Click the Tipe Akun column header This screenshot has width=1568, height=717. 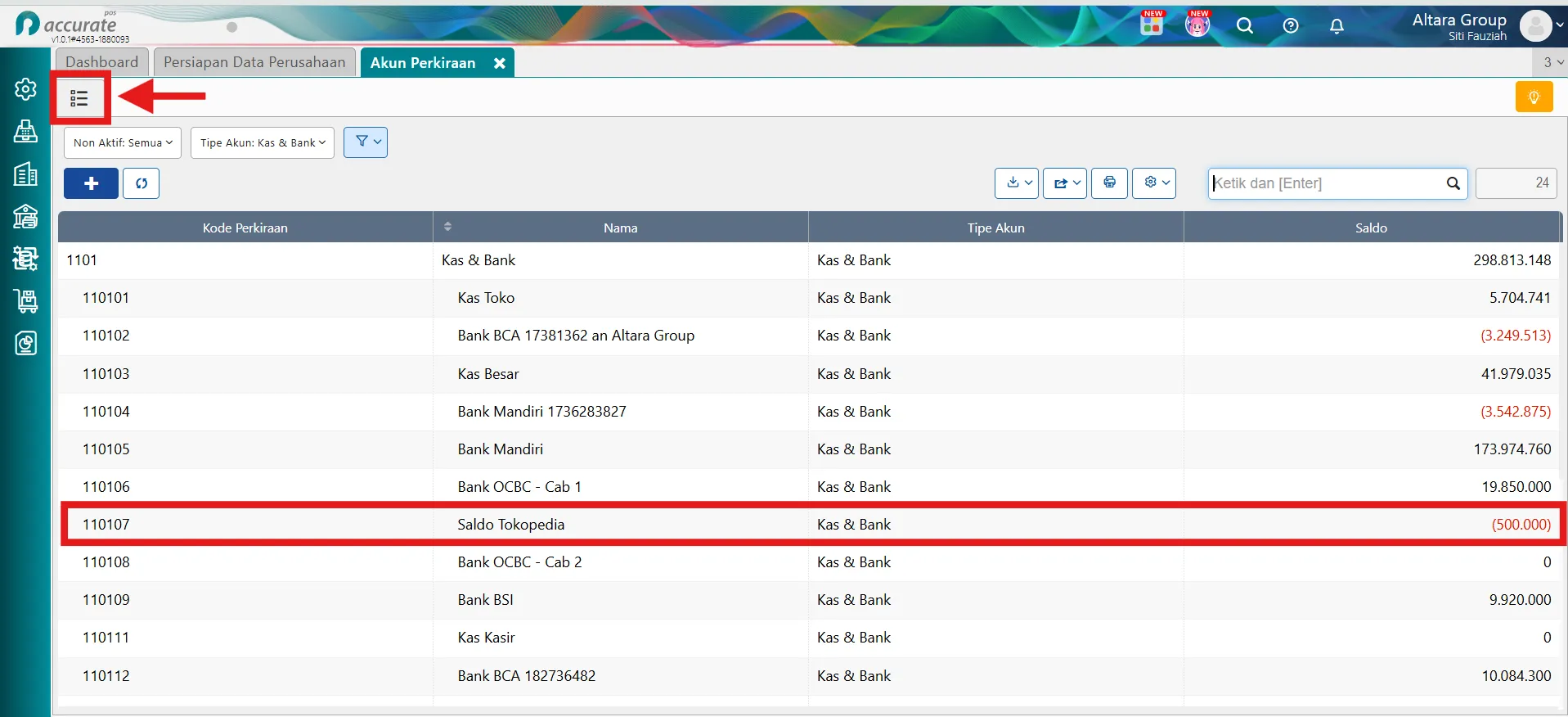(995, 228)
